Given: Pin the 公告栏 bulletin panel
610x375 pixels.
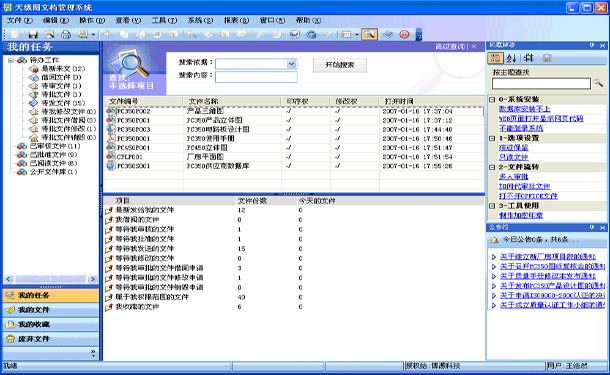Looking at the screenshot, I should tap(592, 227).
